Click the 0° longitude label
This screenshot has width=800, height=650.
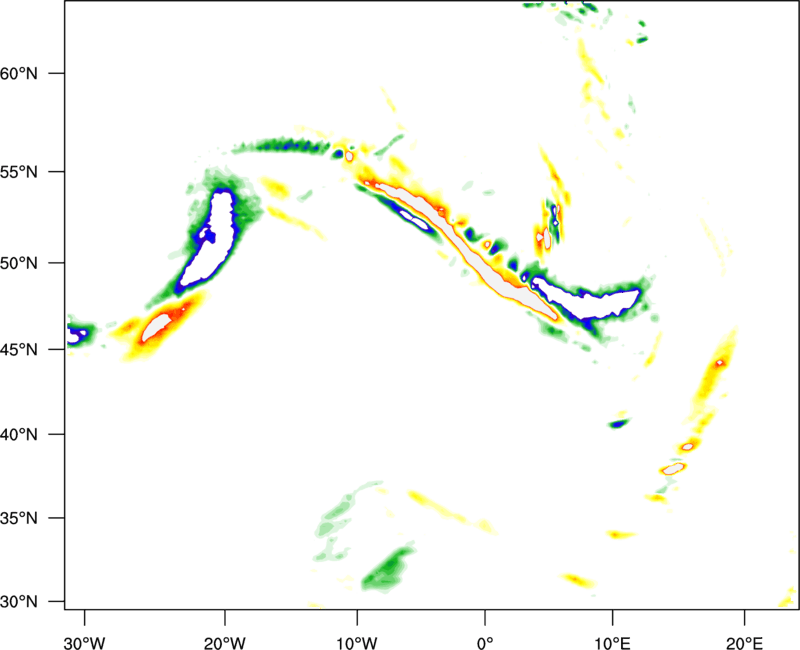tap(485, 643)
